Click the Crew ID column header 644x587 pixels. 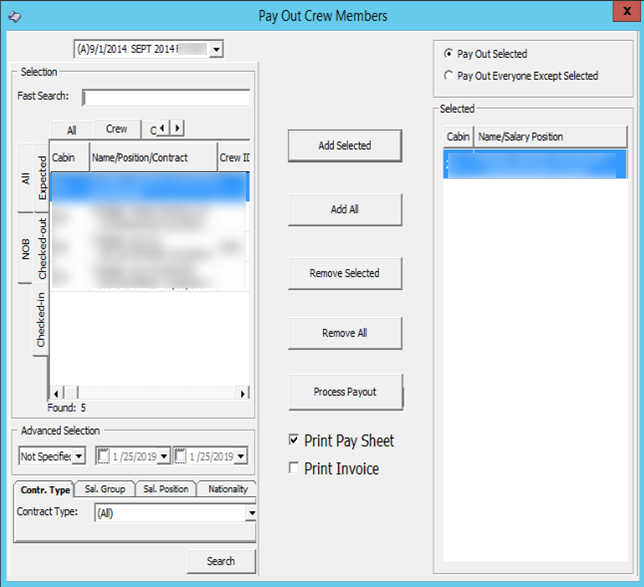point(234,157)
